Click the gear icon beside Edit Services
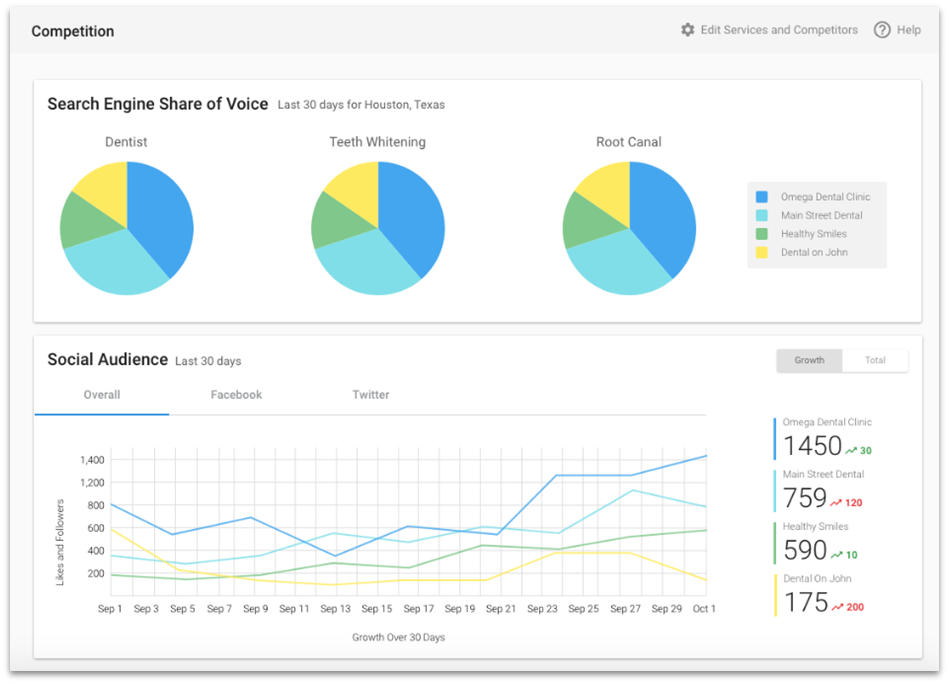Screen dimensions: 949x684 tap(687, 30)
